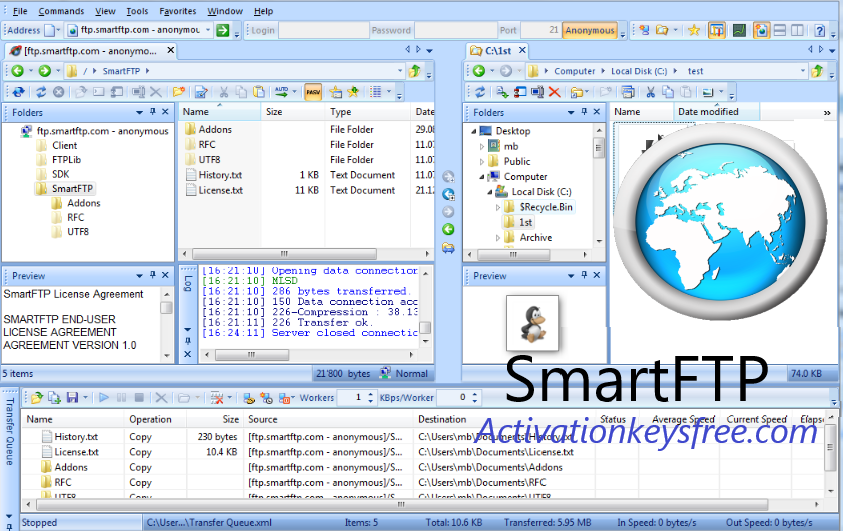
Task: Close the remote Folders panel
Action: click(166, 112)
